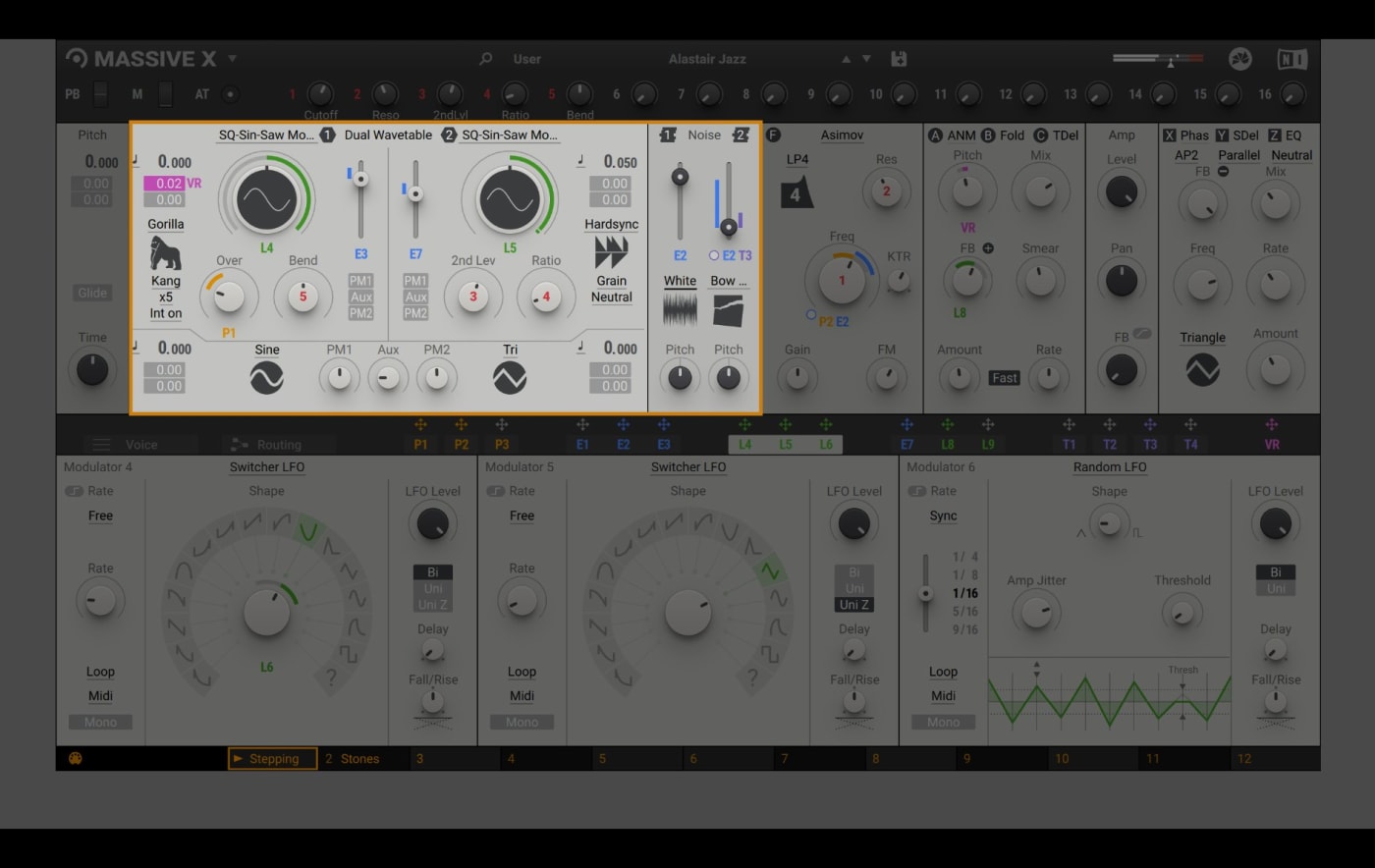Open the Modulator 4 Switcher LFO menu
This screenshot has height=868, width=1375.
267,466
